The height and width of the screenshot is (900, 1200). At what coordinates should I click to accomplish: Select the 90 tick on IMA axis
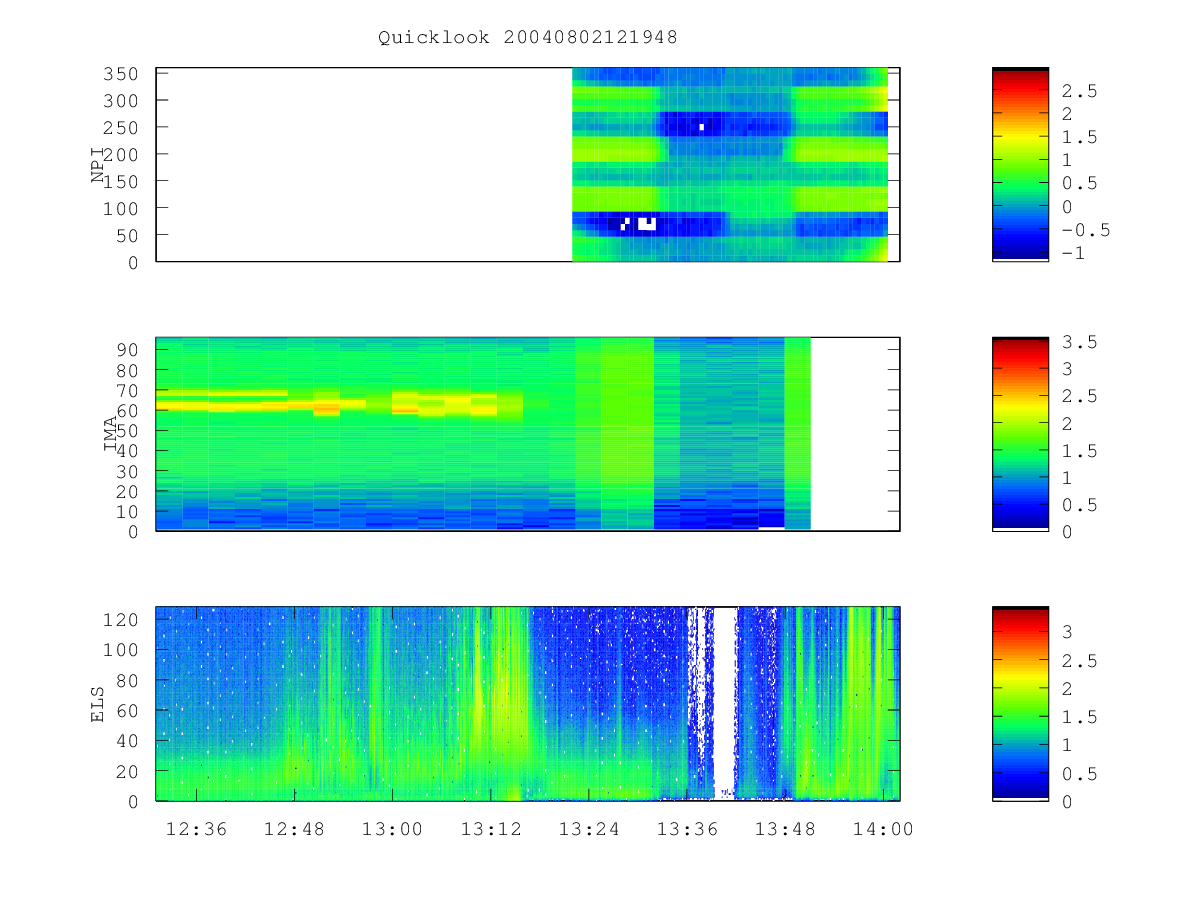click(129, 350)
